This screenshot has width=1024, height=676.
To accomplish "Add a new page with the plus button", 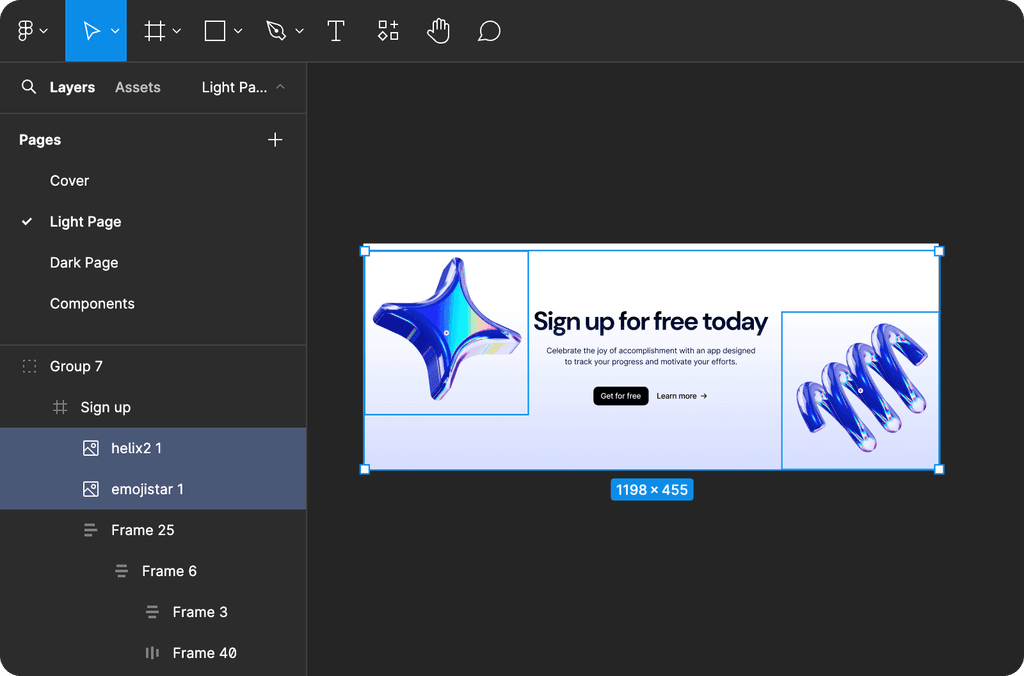I will coord(275,139).
